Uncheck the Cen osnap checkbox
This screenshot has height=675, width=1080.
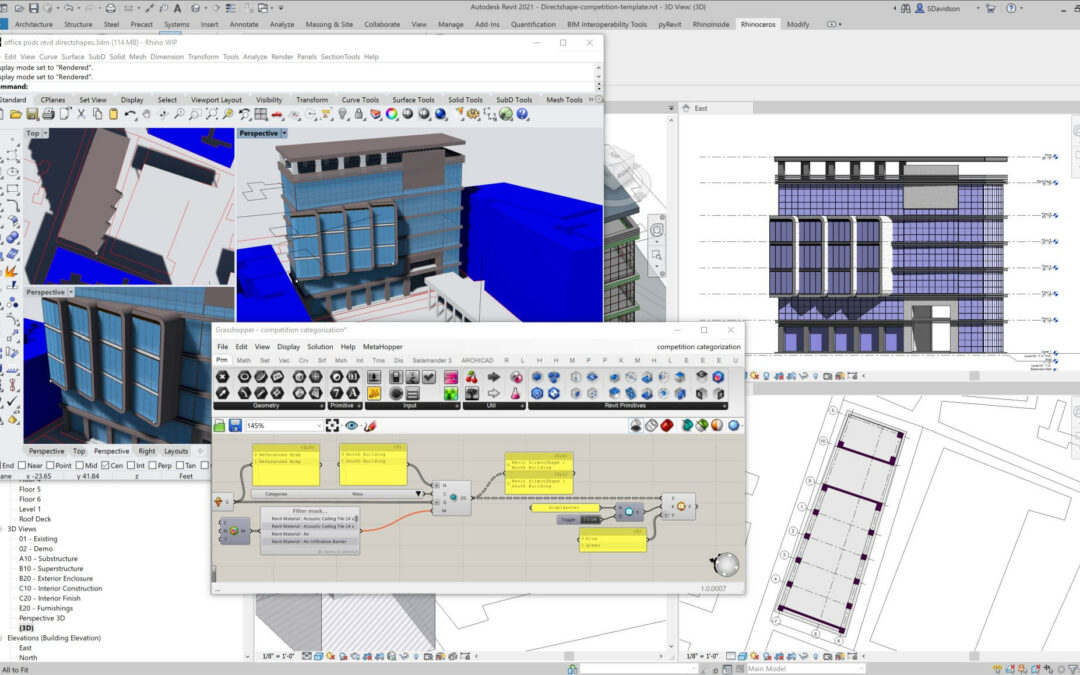pos(105,465)
